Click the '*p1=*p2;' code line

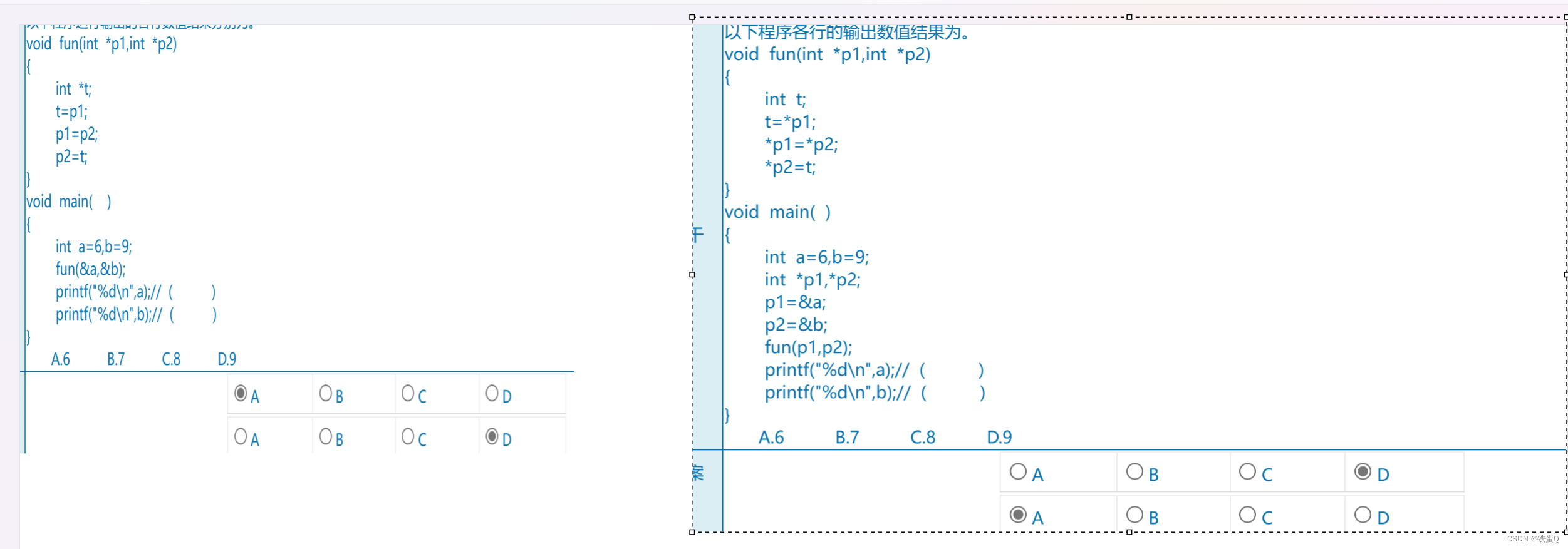[x=801, y=145]
